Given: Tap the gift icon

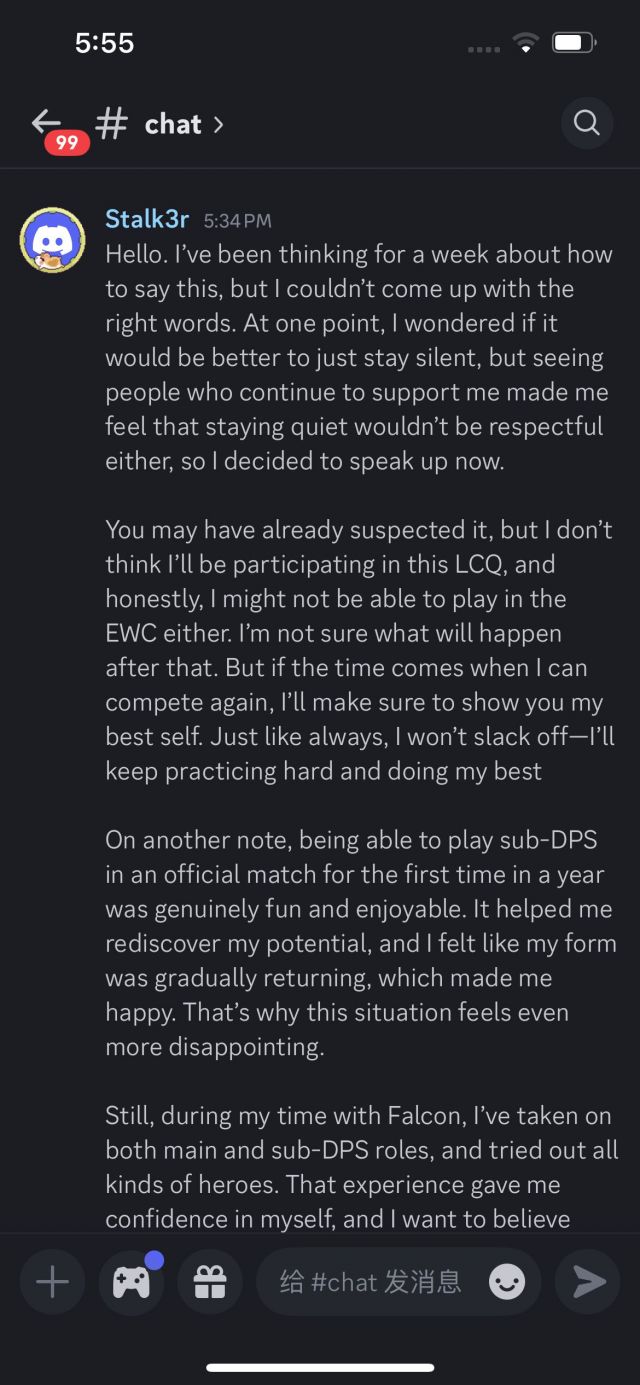Looking at the screenshot, I should pos(210,1282).
